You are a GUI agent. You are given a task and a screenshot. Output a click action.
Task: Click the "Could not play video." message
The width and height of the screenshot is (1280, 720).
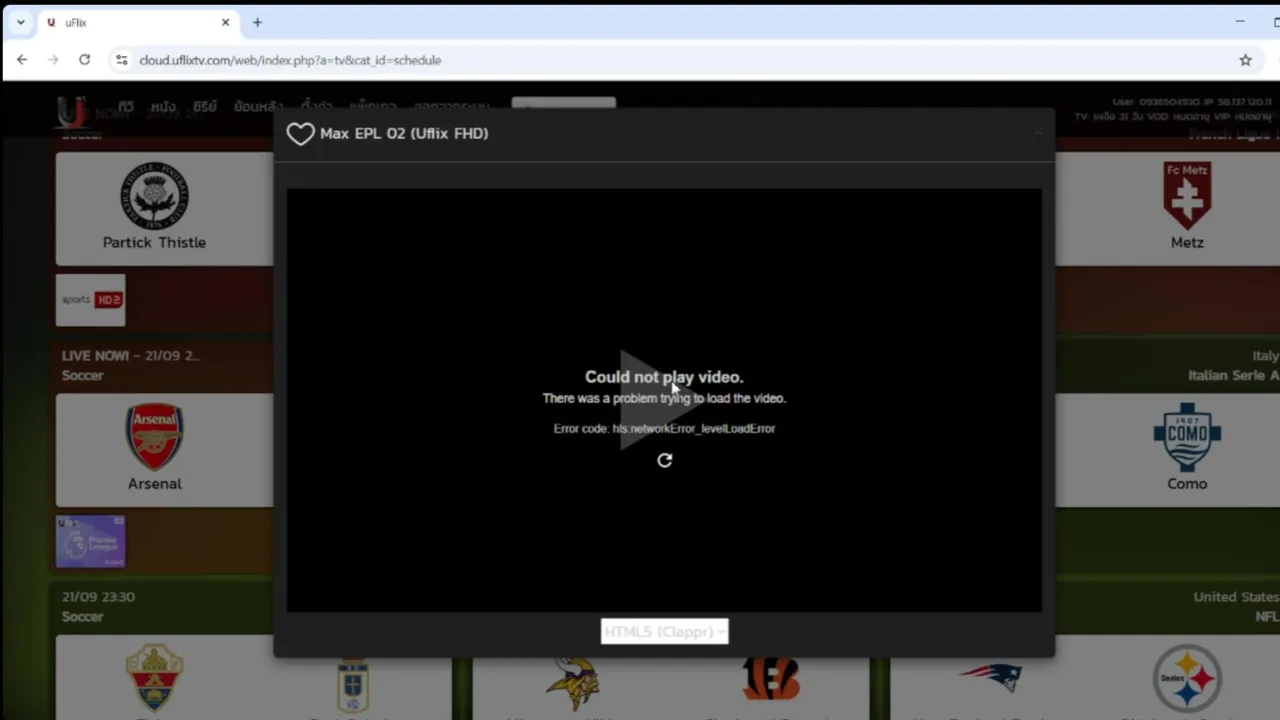tap(664, 377)
